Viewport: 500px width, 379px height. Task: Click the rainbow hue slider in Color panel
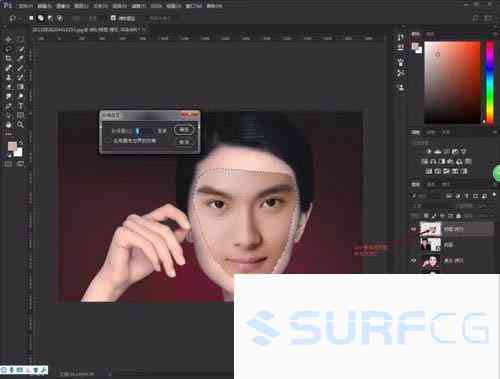tap(490, 82)
